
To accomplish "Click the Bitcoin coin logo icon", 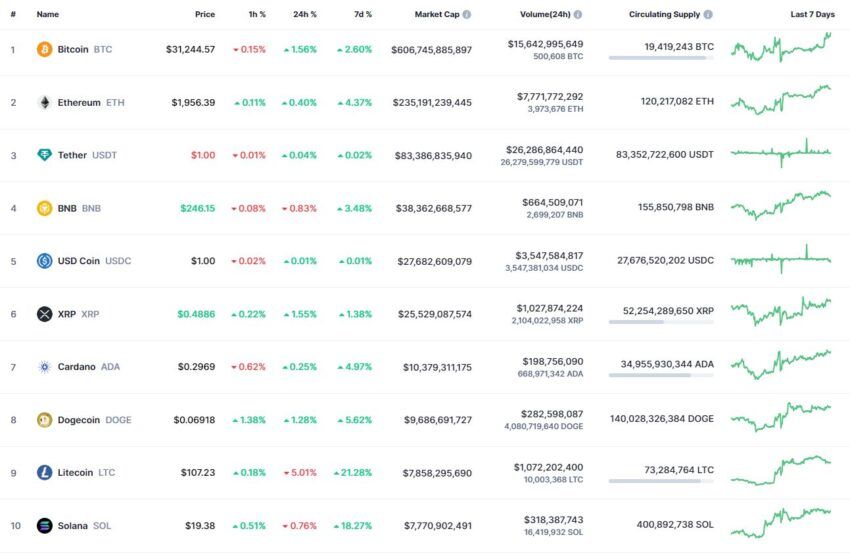I will click(x=44, y=49).
